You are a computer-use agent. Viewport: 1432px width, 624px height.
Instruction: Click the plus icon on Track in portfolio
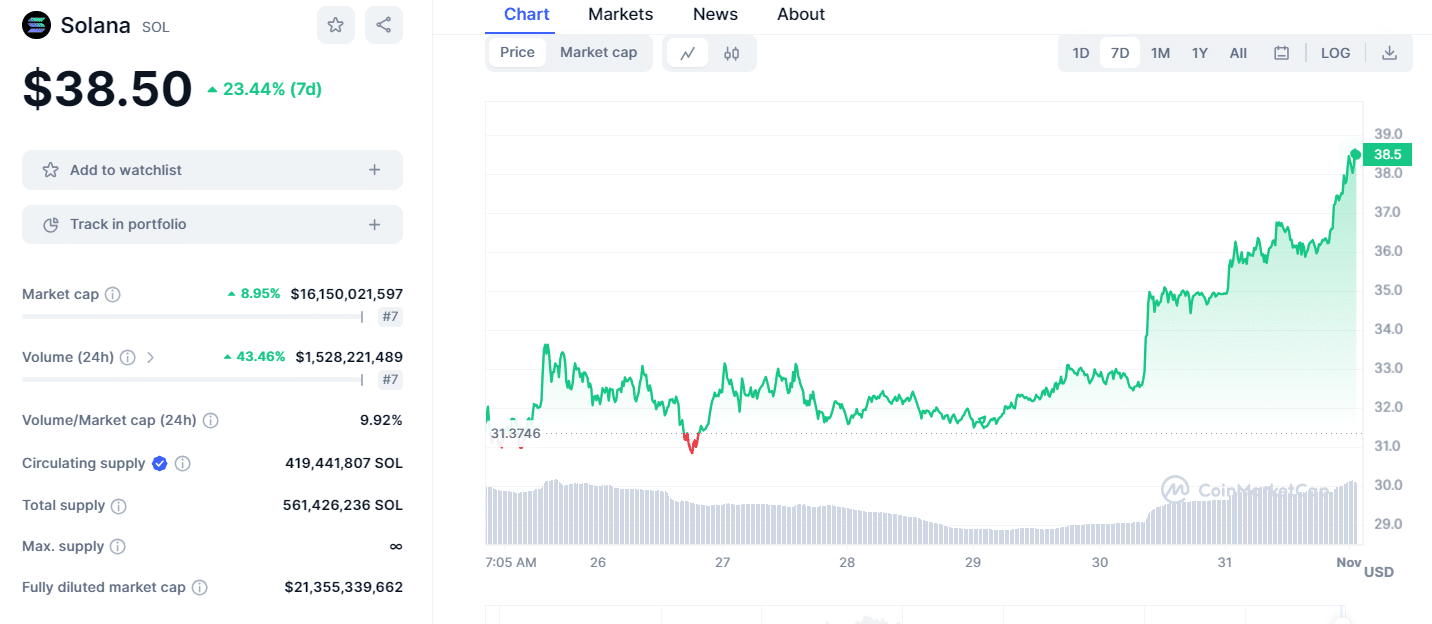click(x=374, y=225)
